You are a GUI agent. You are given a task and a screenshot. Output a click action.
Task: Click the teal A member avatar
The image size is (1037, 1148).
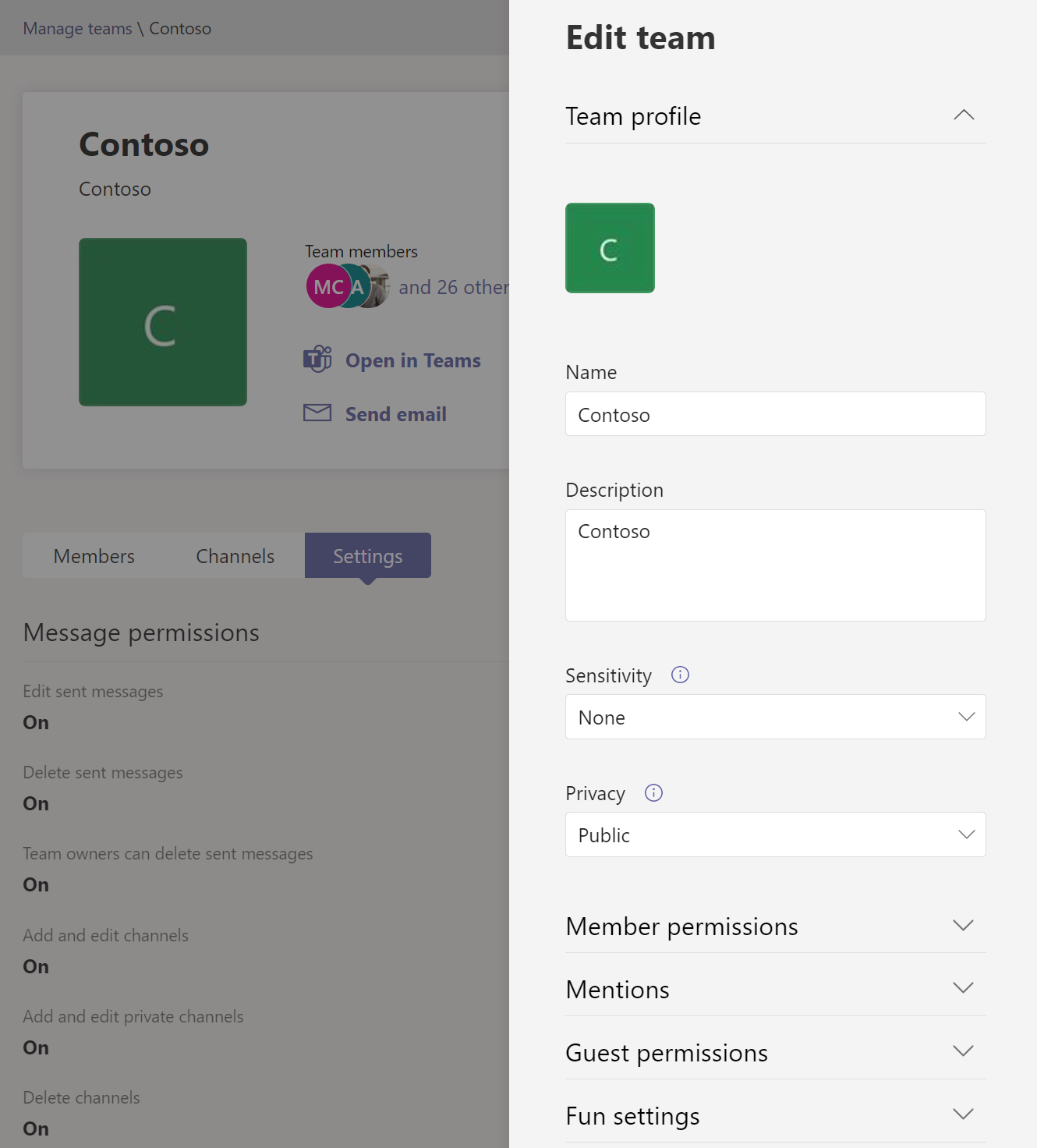[357, 286]
